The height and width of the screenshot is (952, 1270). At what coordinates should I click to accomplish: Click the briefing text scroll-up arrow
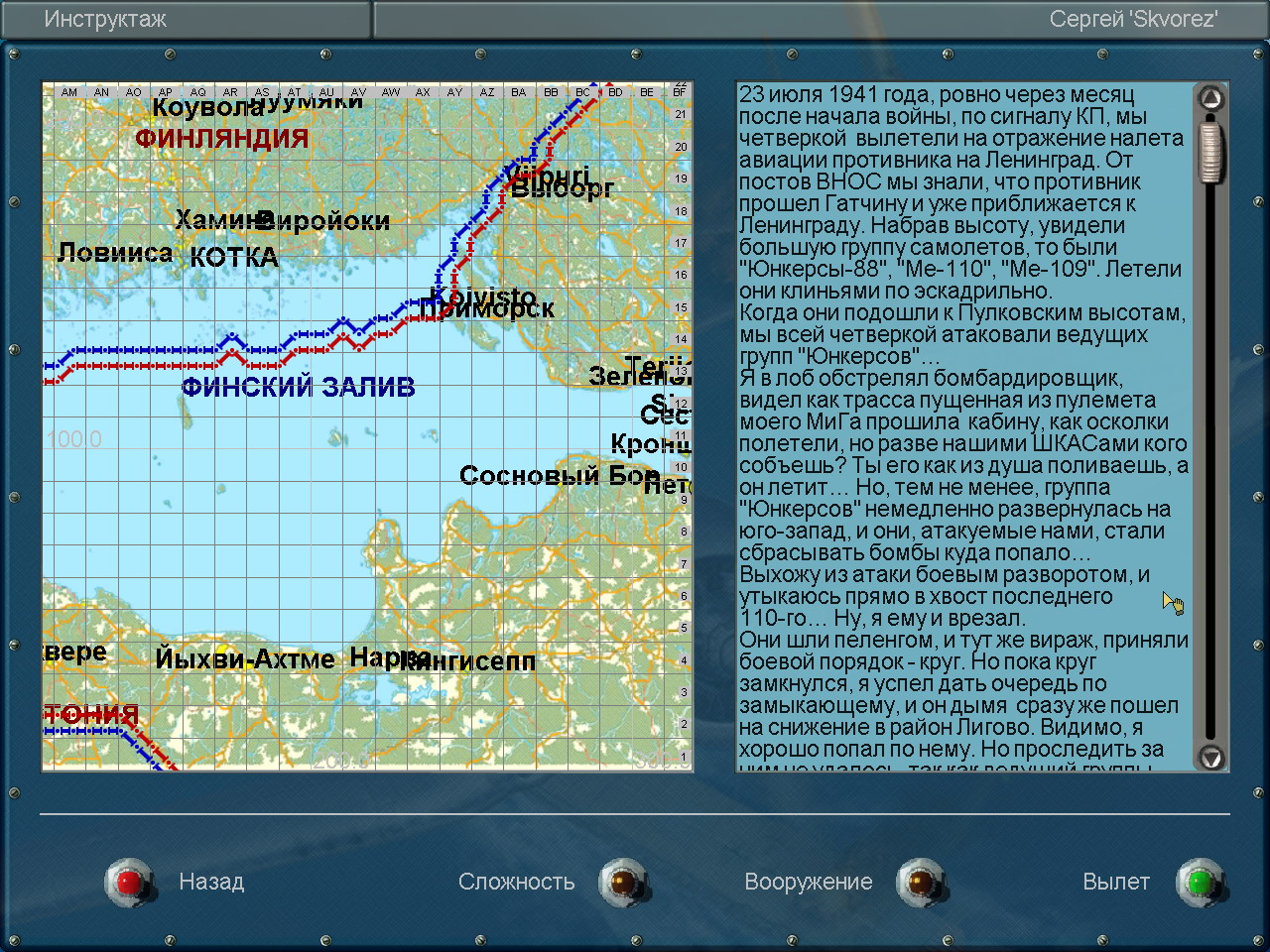coord(1210,98)
